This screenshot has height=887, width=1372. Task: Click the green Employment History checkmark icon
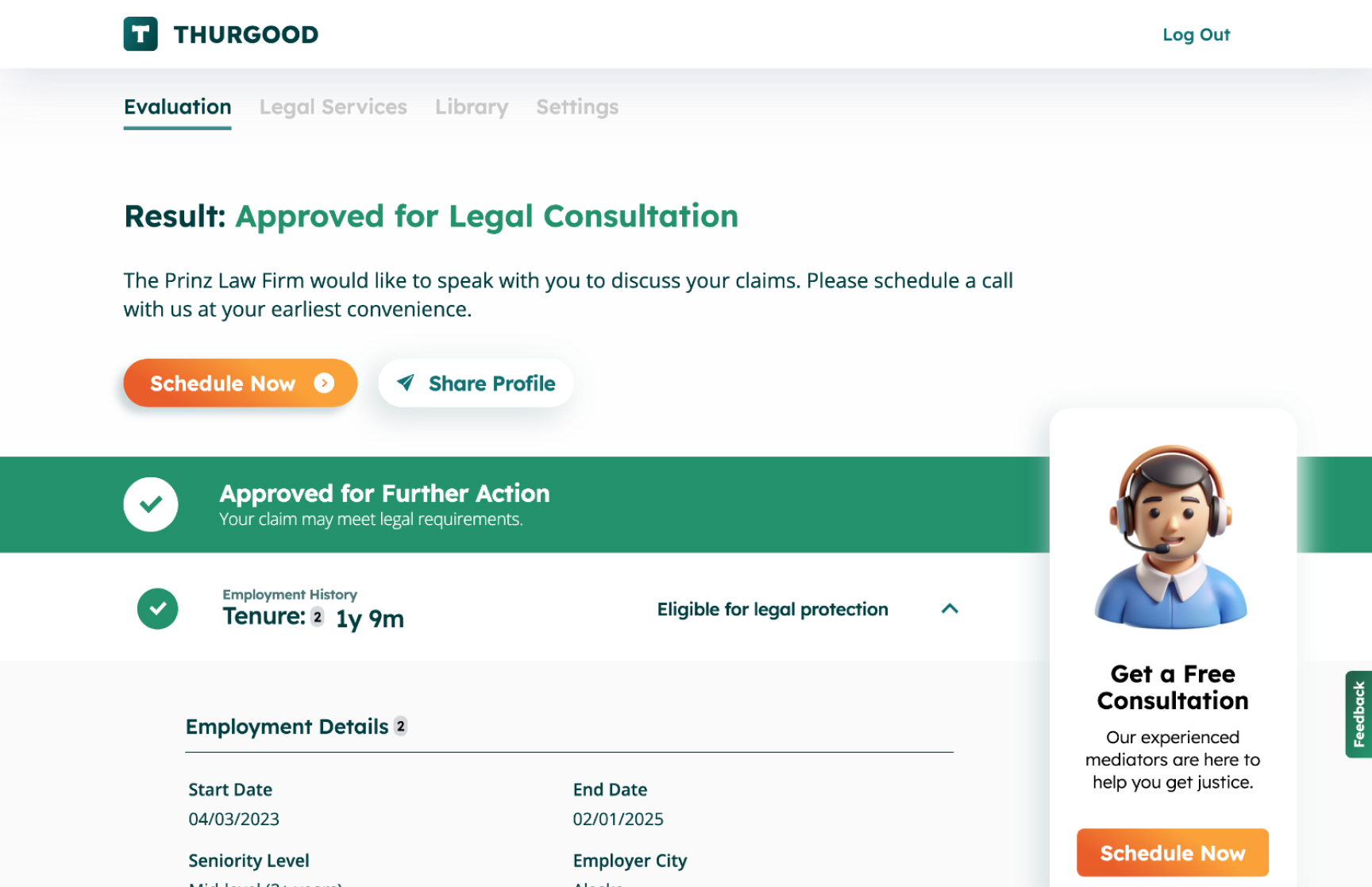tap(157, 609)
